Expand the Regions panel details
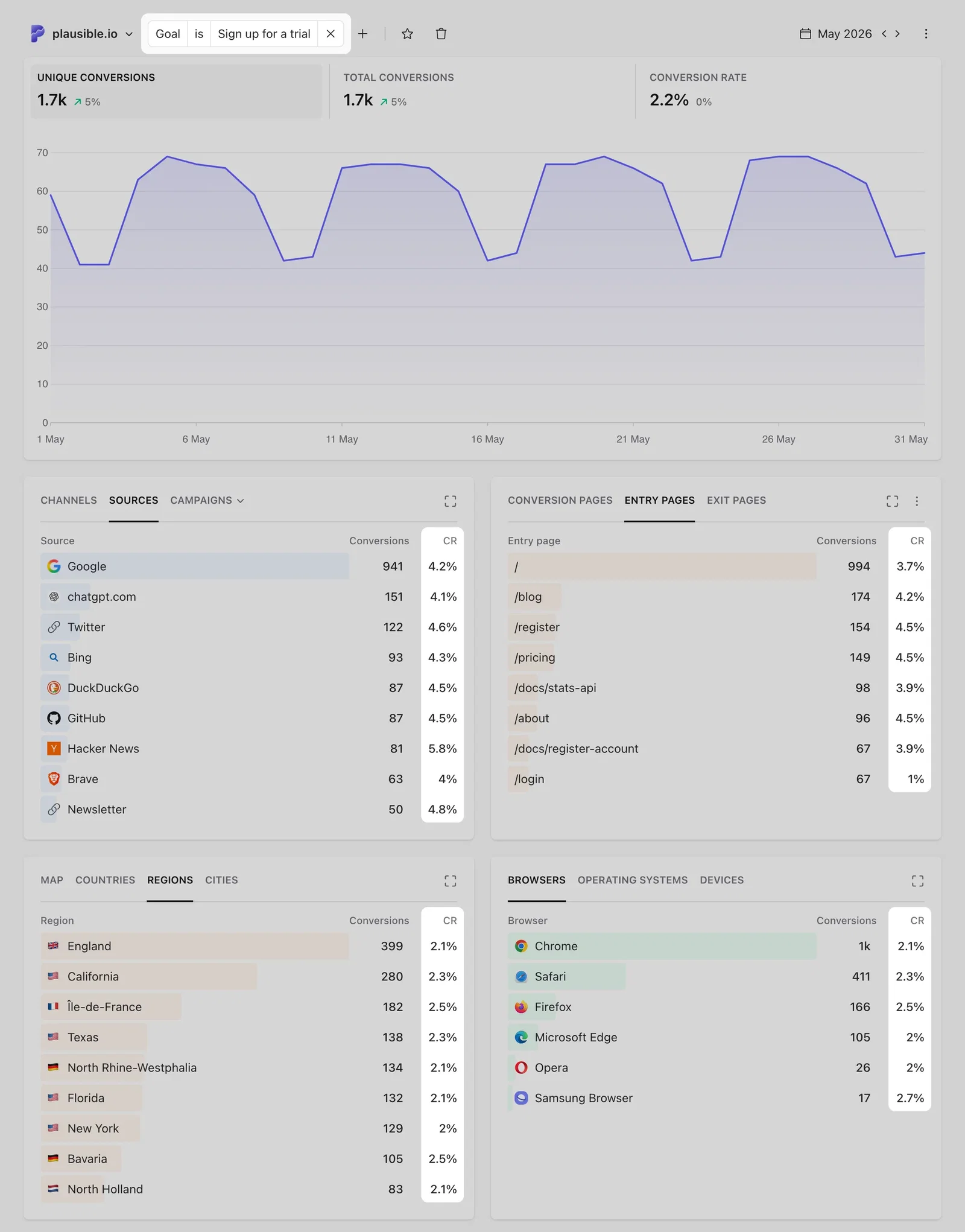Screen dimensions: 965x1232 tap(451, 881)
